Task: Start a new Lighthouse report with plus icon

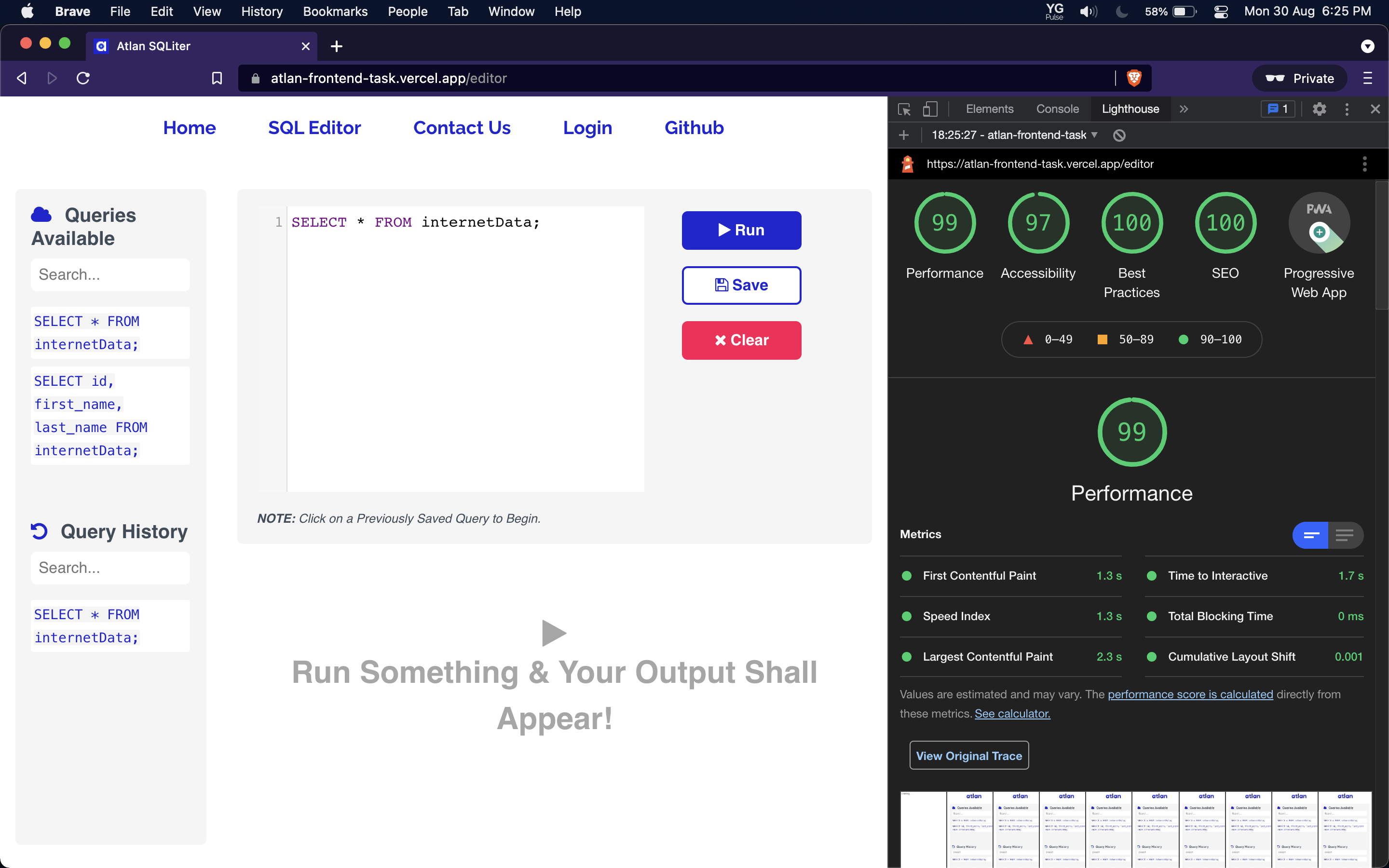Action: click(x=904, y=136)
